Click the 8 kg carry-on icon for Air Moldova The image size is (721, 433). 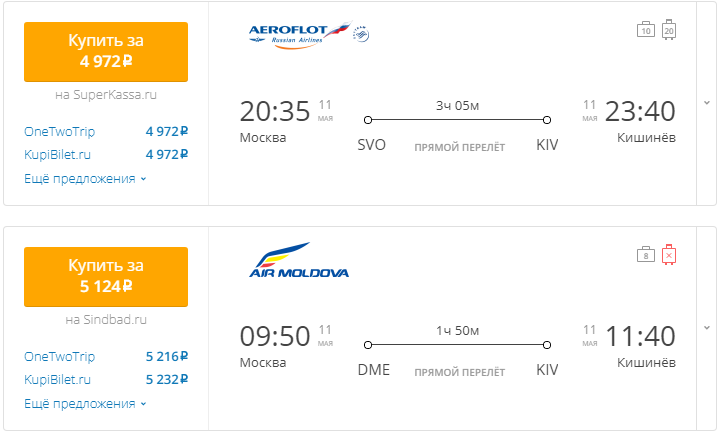(646, 254)
